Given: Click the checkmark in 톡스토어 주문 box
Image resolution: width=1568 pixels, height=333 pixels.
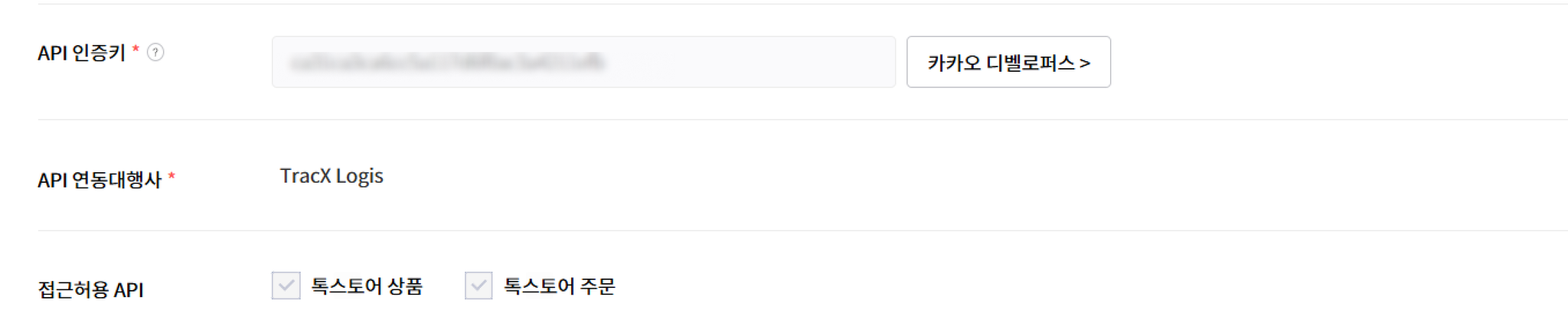Looking at the screenshot, I should tap(479, 286).
